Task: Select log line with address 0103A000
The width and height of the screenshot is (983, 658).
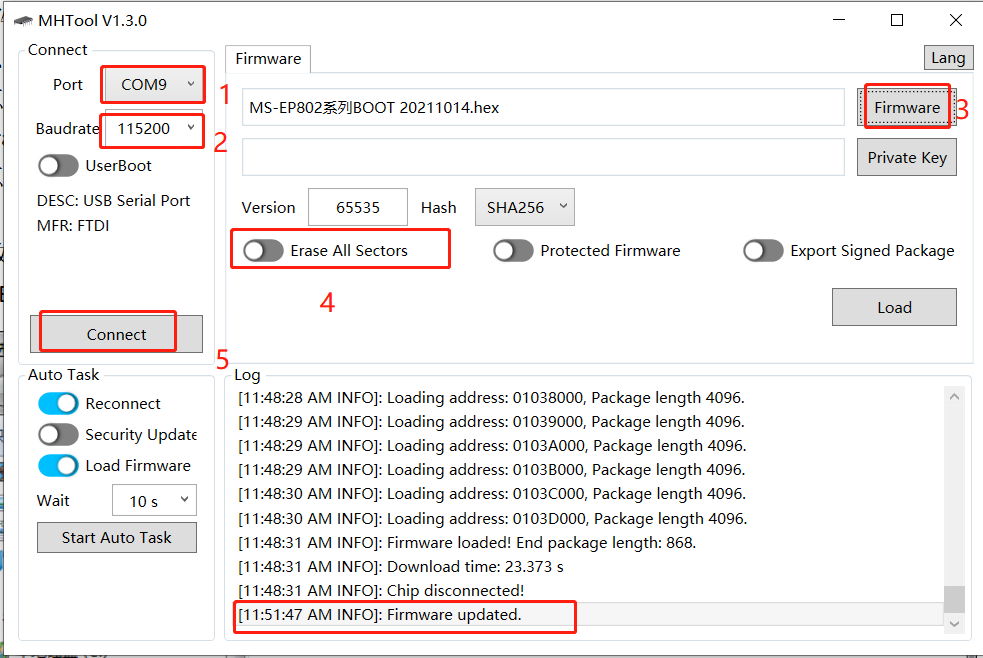Action: coord(589,446)
